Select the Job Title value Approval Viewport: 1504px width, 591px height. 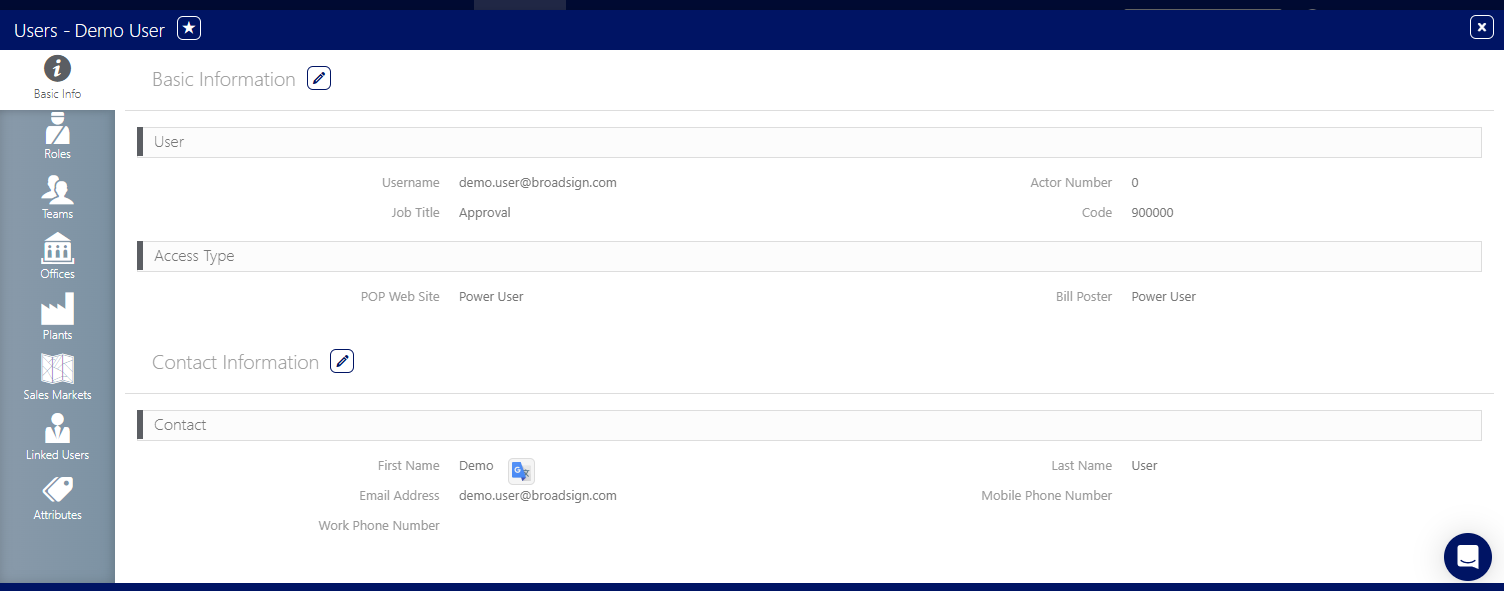(485, 213)
